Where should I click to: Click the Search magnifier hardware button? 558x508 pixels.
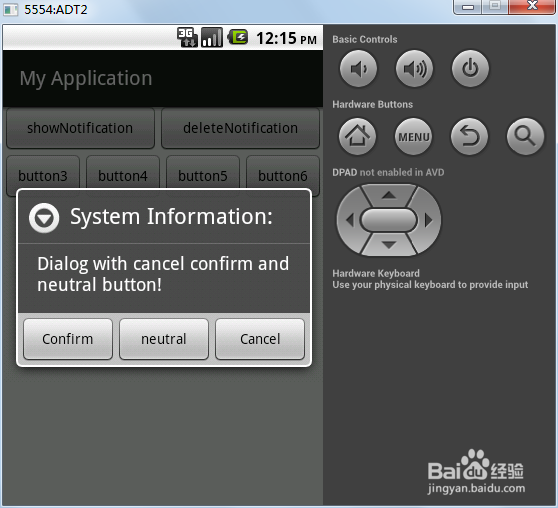tap(525, 136)
